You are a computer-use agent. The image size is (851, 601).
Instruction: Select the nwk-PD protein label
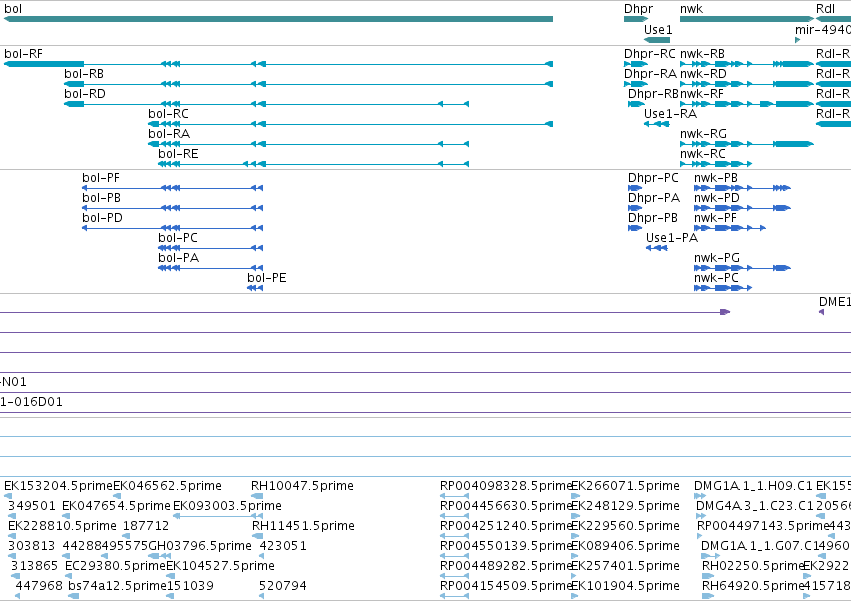click(717, 198)
